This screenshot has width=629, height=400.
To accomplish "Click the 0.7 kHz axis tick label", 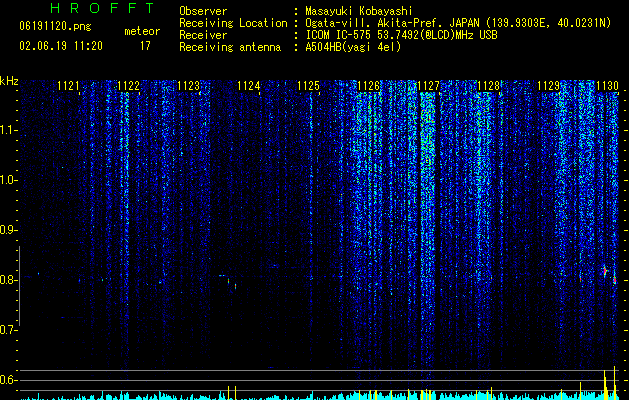I will point(8,330).
